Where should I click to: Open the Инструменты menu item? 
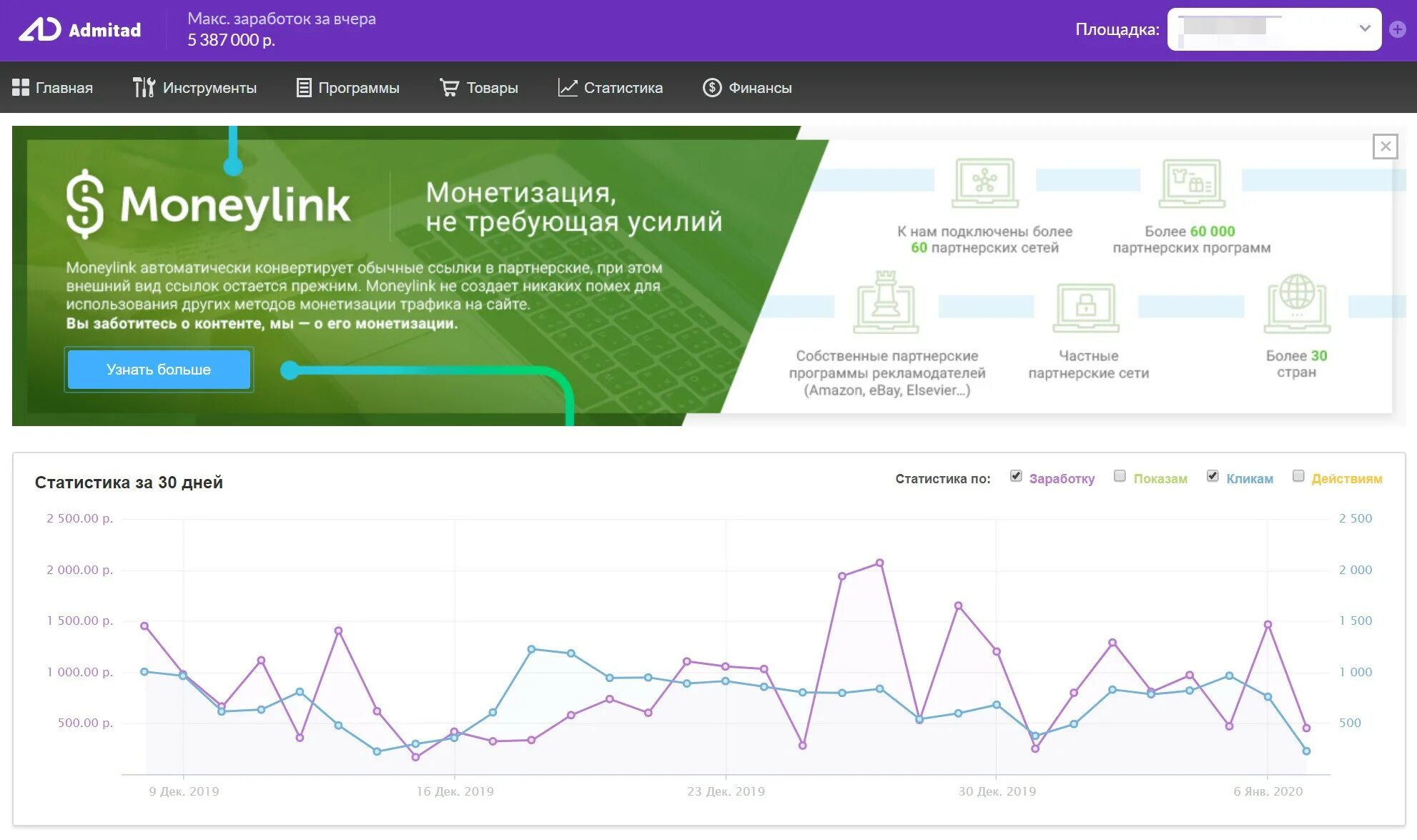(x=209, y=87)
